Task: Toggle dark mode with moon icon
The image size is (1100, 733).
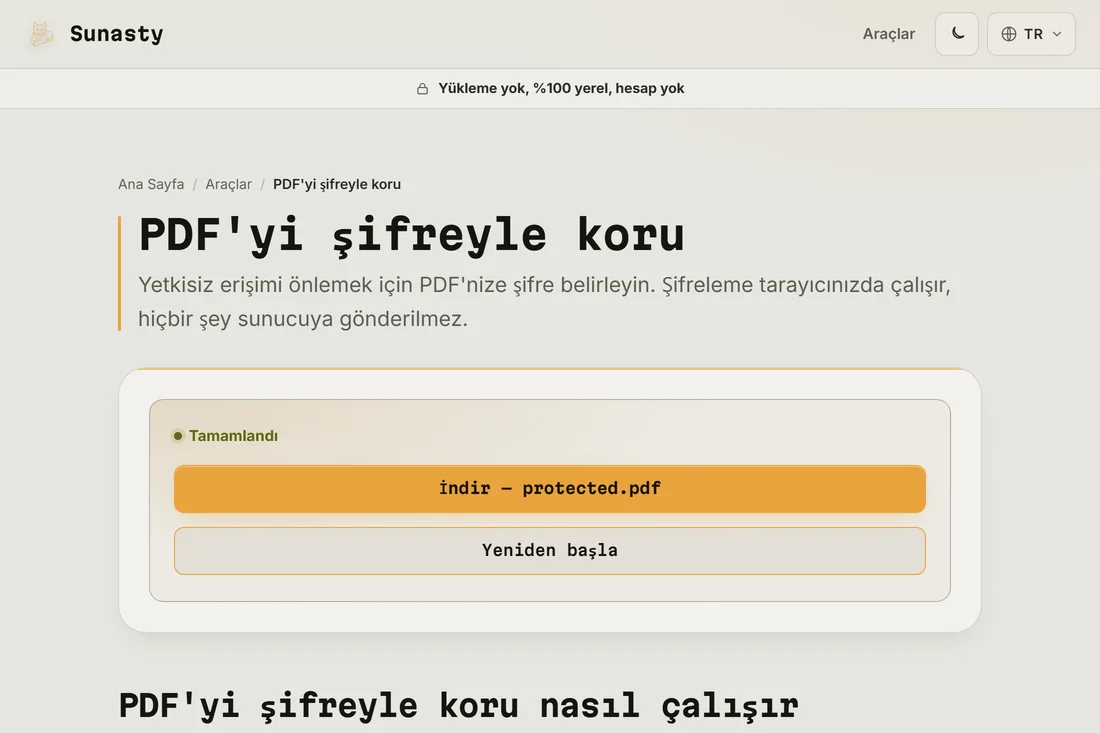Action: pos(957,34)
